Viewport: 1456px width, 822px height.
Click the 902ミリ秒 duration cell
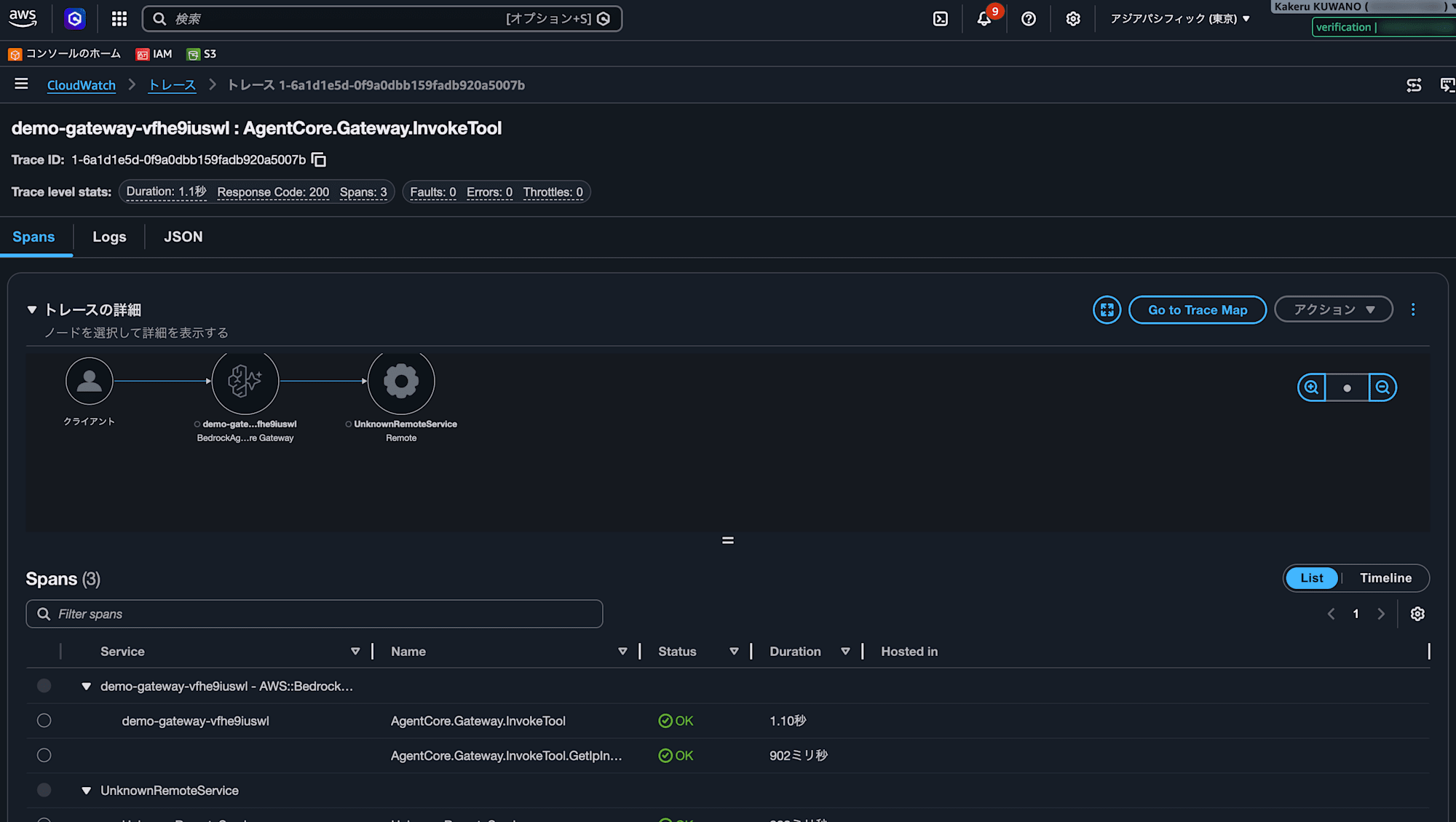799,756
